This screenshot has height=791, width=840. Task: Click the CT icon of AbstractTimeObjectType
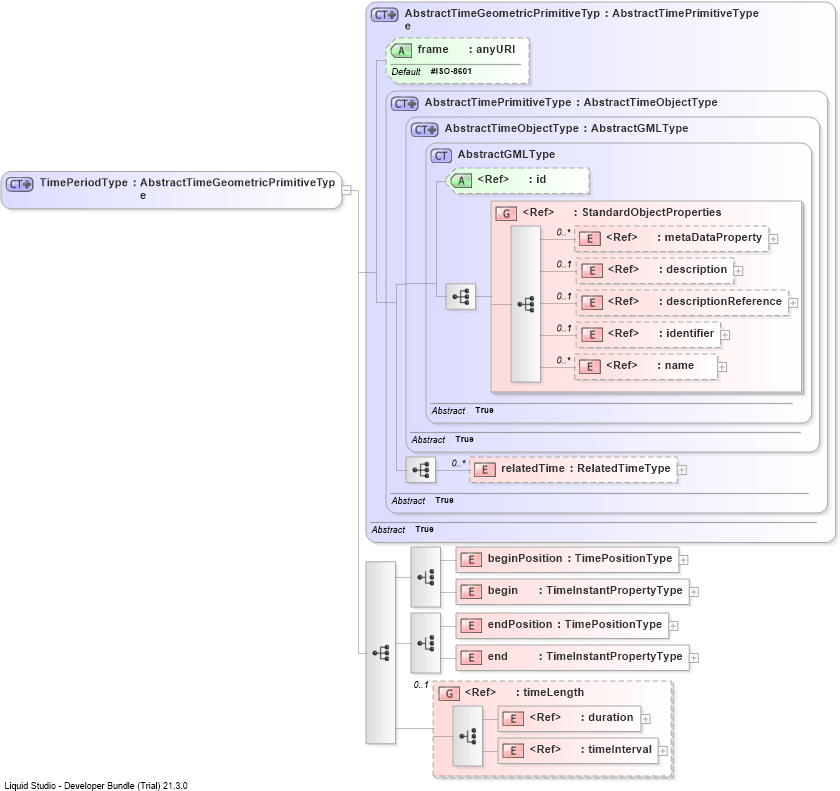(x=424, y=130)
